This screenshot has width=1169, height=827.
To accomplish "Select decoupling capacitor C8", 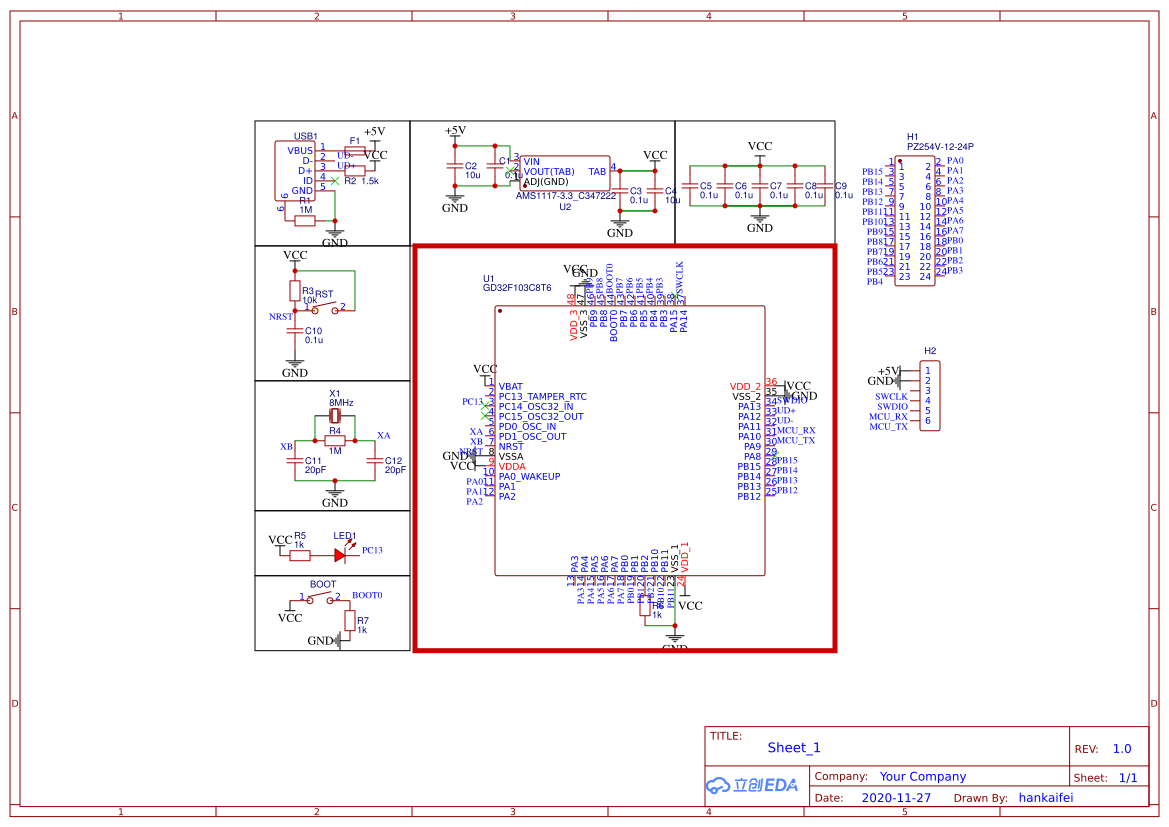I will 795,186.
